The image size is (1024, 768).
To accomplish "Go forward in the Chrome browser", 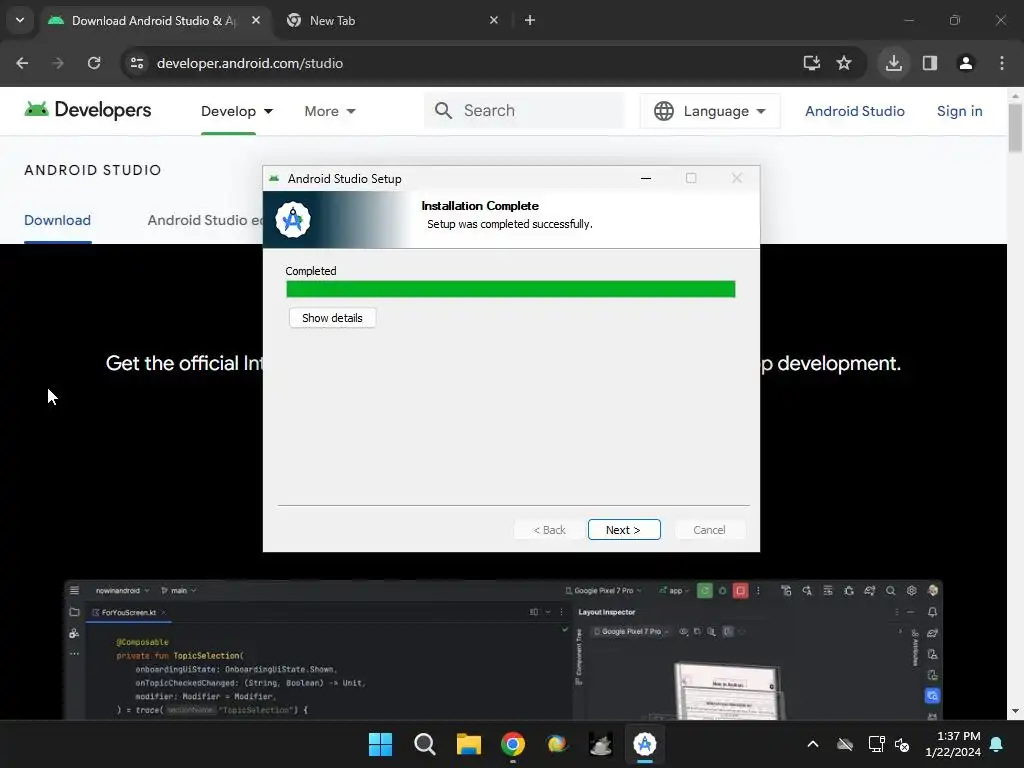I will pyautogui.click(x=58, y=63).
